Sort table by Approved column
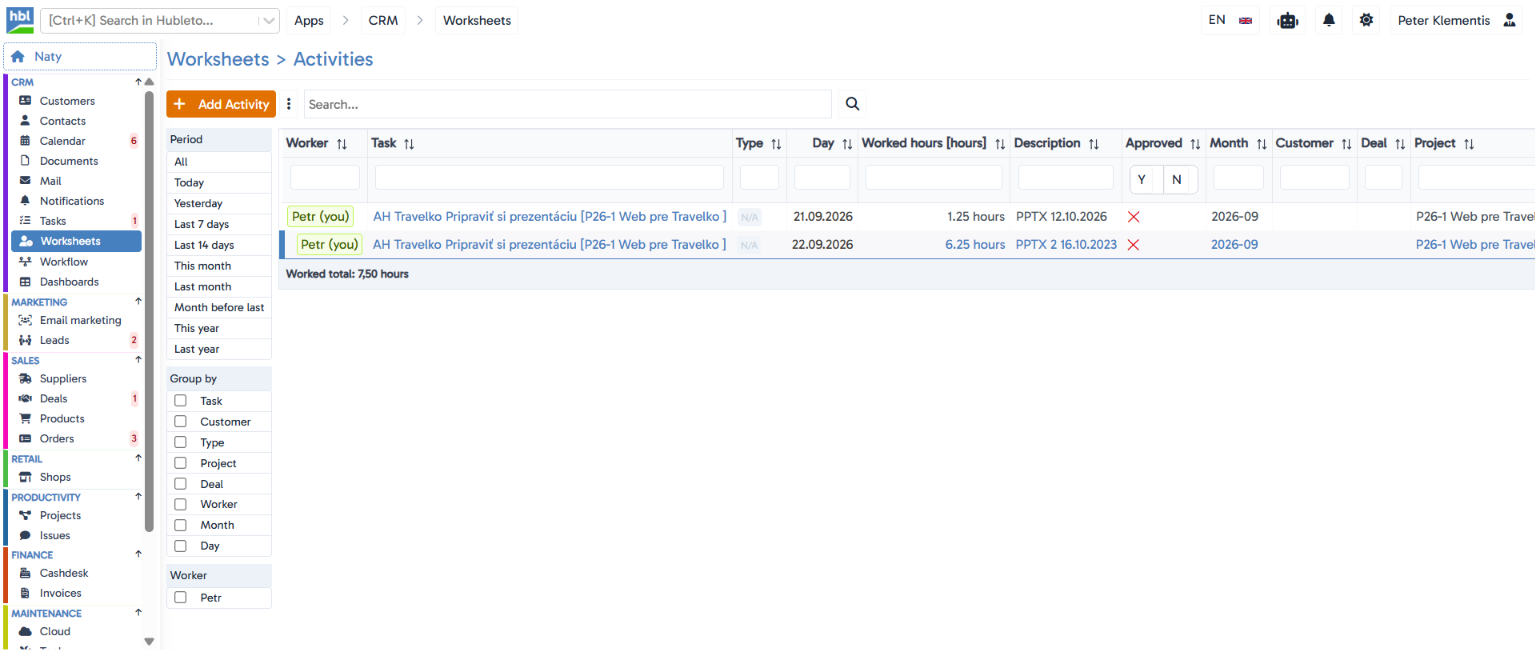1535x650 pixels. (1196, 144)
